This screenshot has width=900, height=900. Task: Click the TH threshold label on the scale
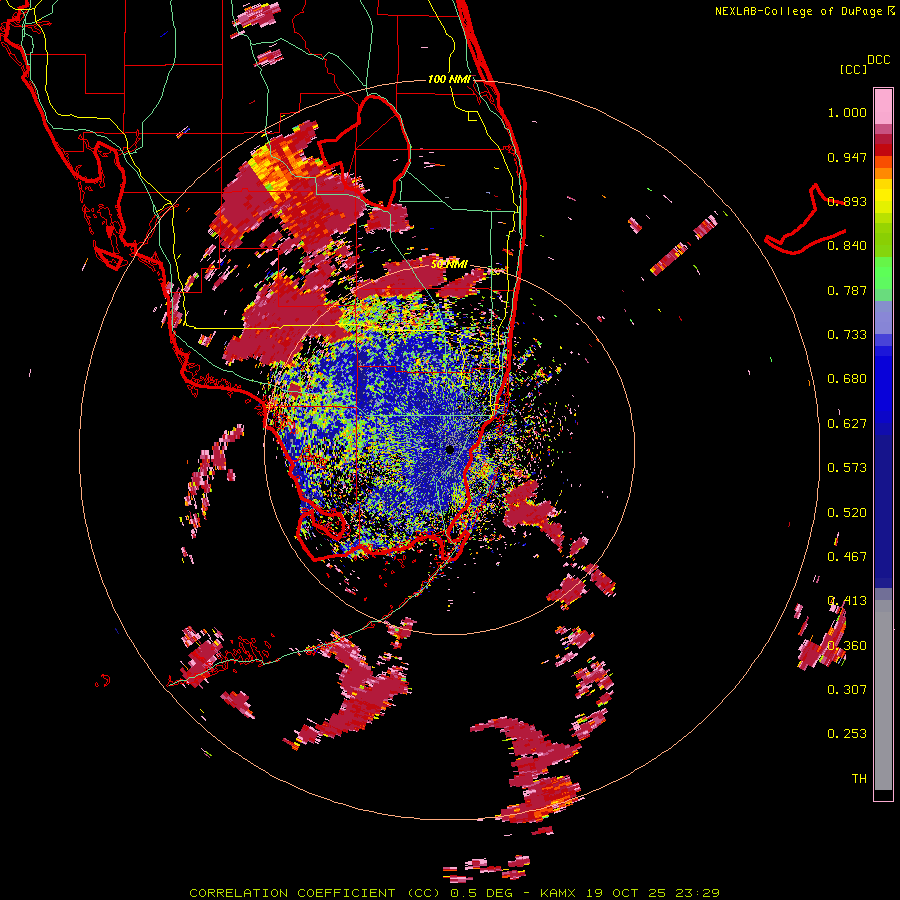click(859, 779)
